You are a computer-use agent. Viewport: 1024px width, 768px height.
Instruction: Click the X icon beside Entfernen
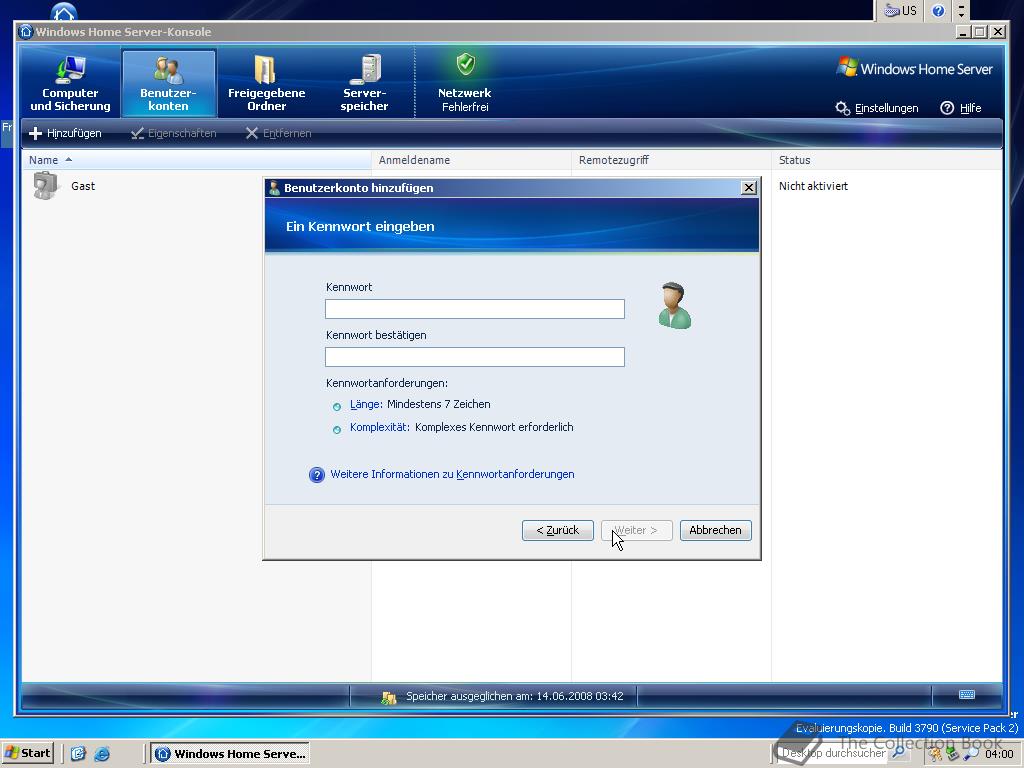[x=251, y=133]
